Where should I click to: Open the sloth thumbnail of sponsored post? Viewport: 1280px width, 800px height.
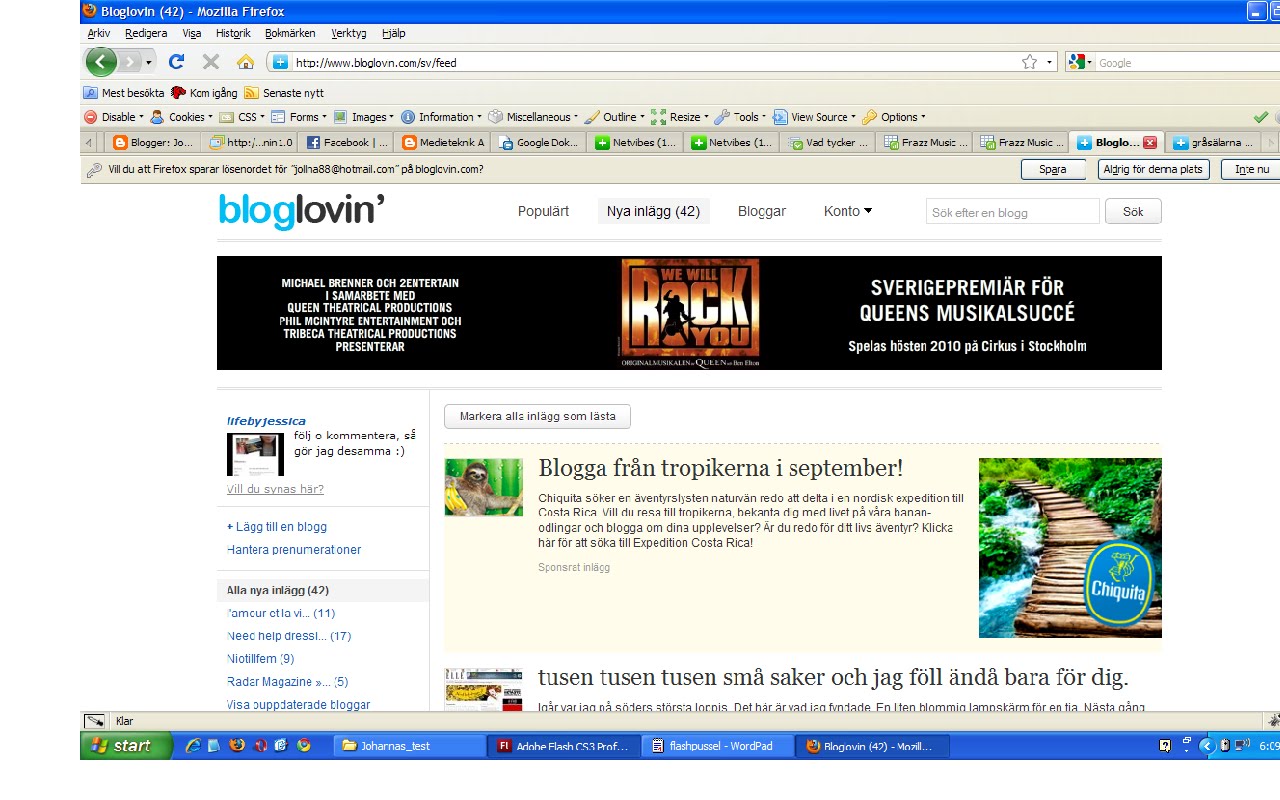[484, 487]
